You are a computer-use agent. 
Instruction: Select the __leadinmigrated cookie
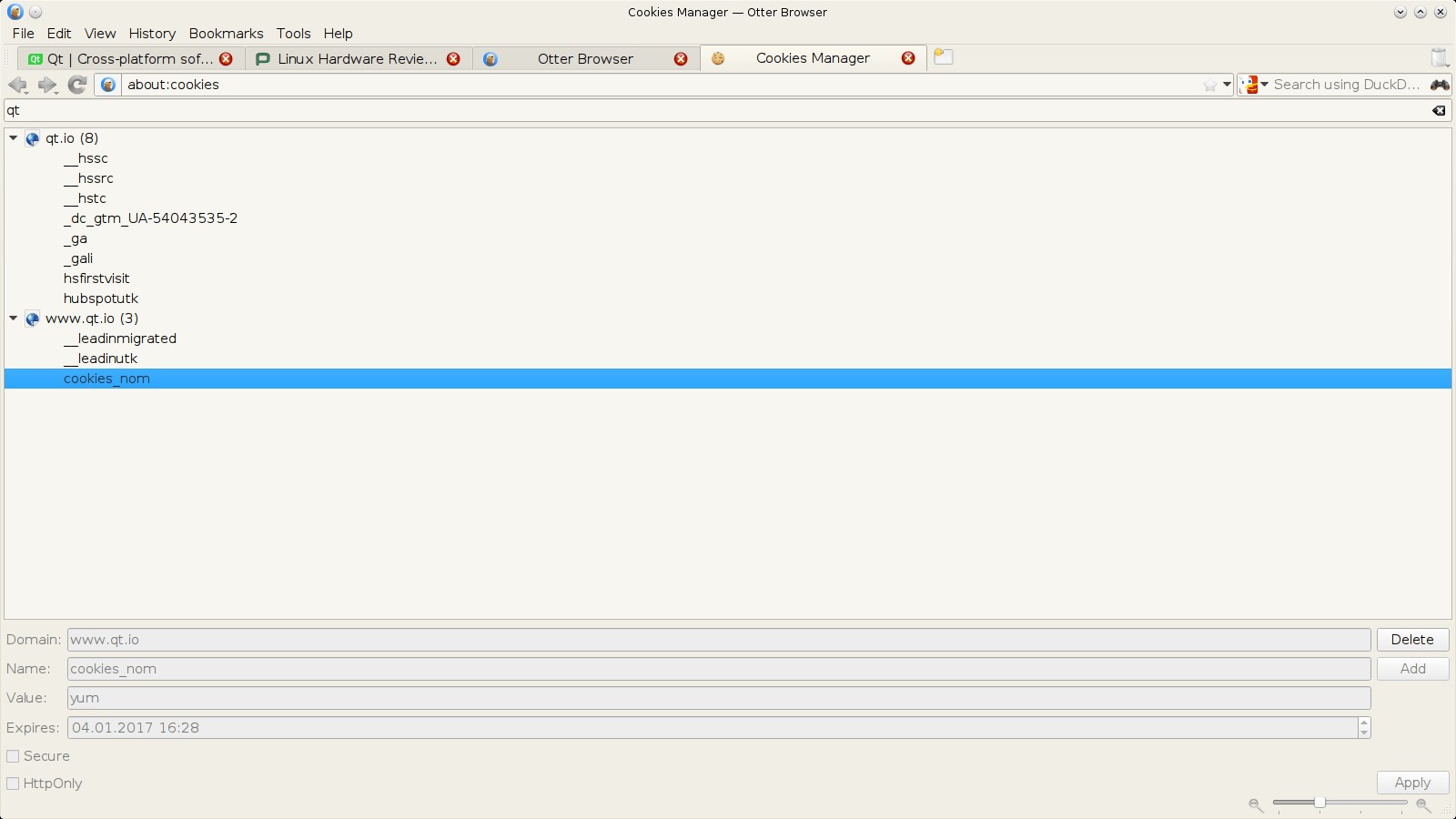point(120,339)
